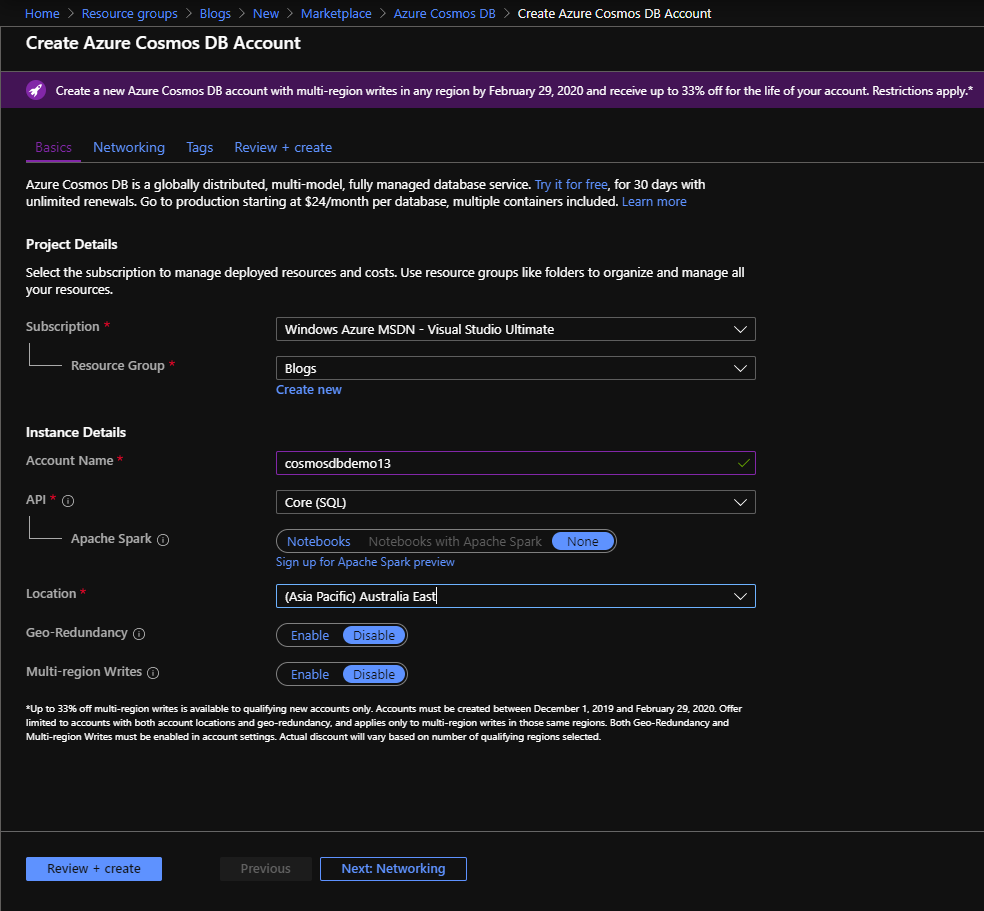Viewport: 984px width, 911px height.
Task: Enable Multi-region Writes
Action: (x=310, y=673)
